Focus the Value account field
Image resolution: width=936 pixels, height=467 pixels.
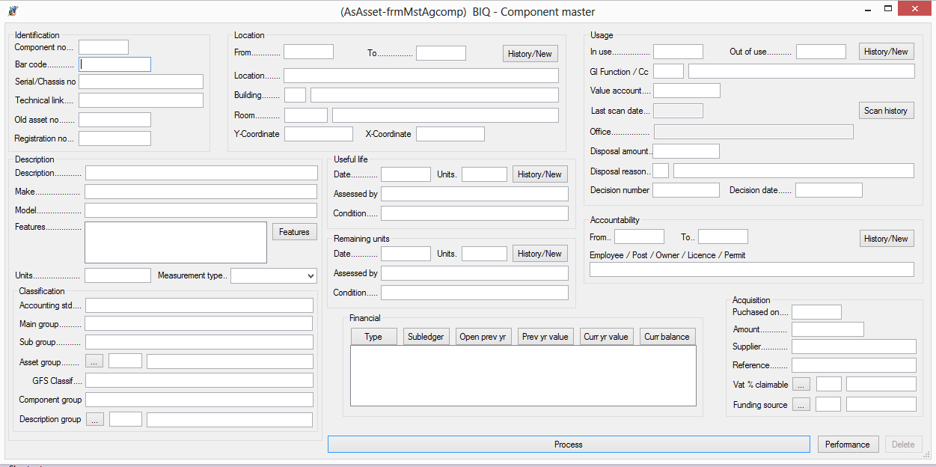[687, 91]
